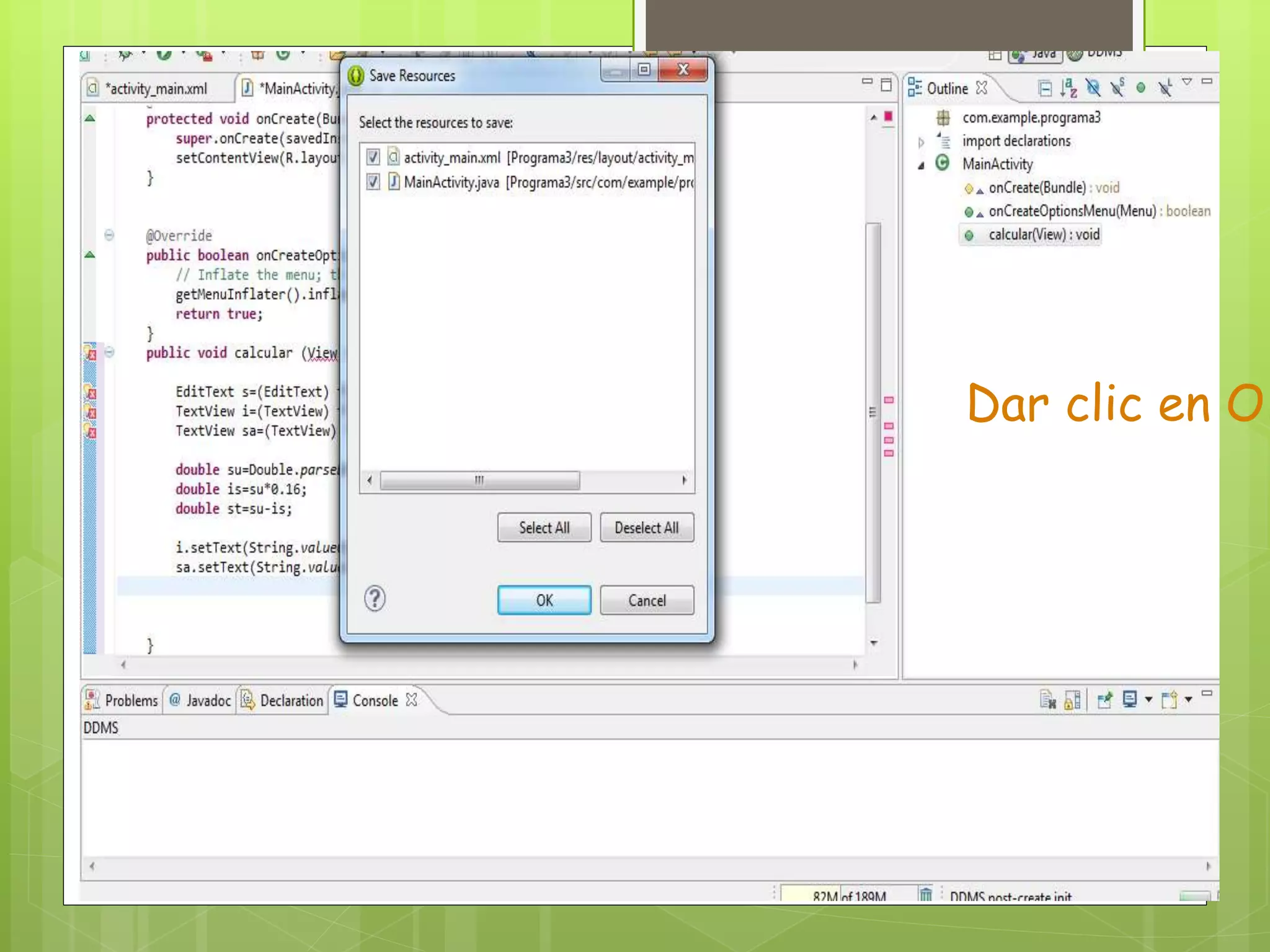Click the Collapse All icon in Outline

(1045, 89)
